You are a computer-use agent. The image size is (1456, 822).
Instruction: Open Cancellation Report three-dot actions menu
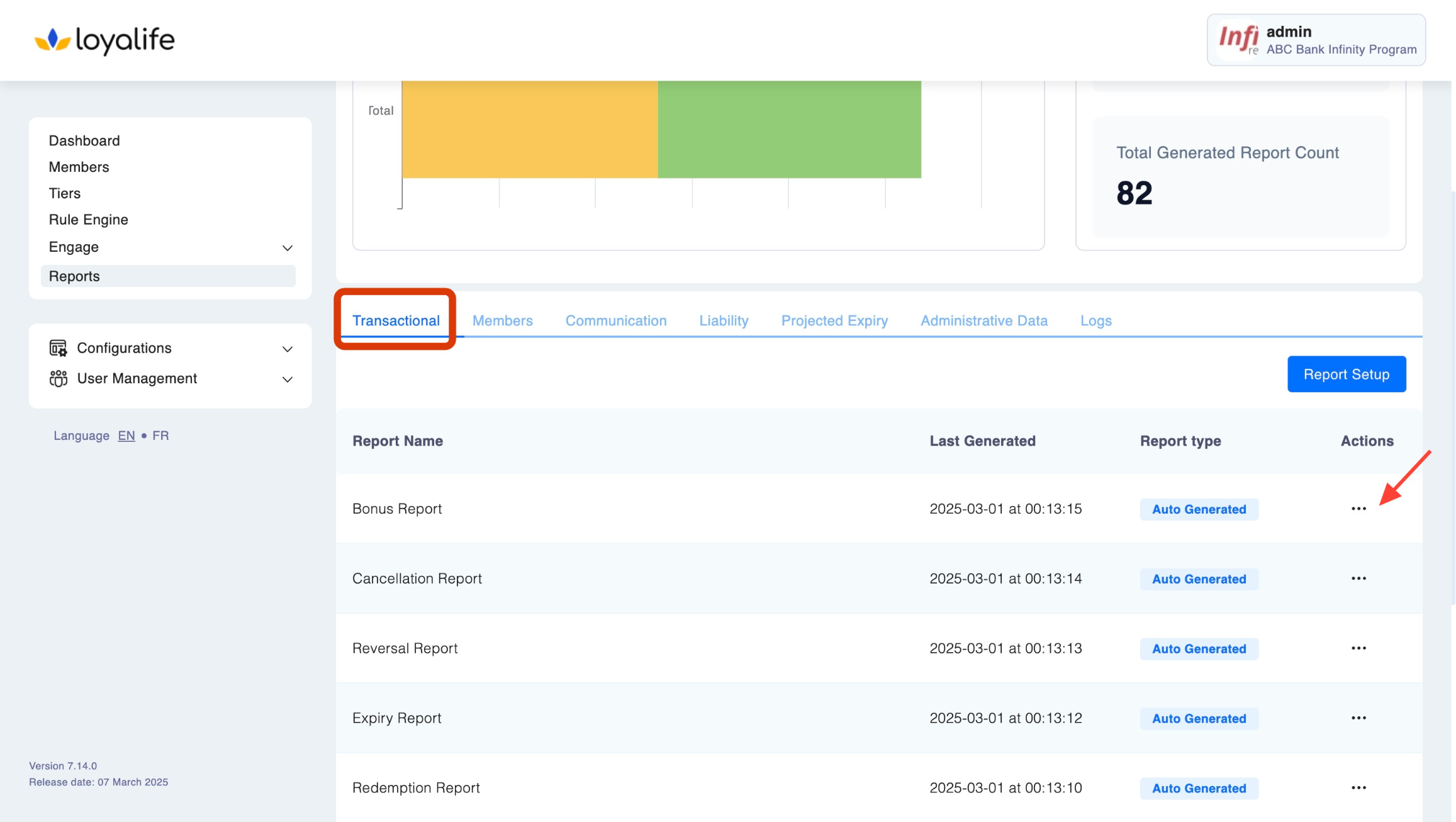[1358, 578]
